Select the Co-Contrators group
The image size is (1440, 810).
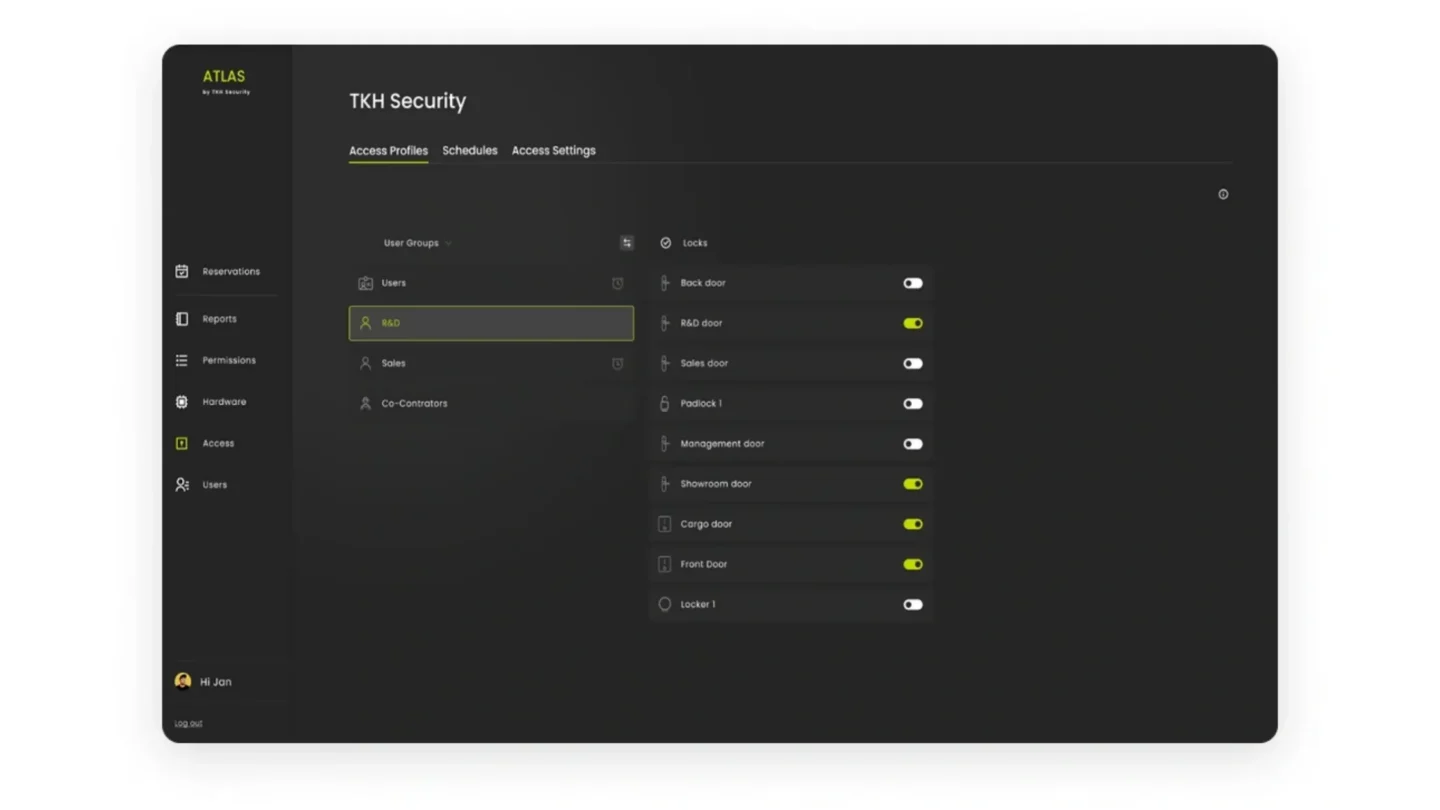(491, 403)
